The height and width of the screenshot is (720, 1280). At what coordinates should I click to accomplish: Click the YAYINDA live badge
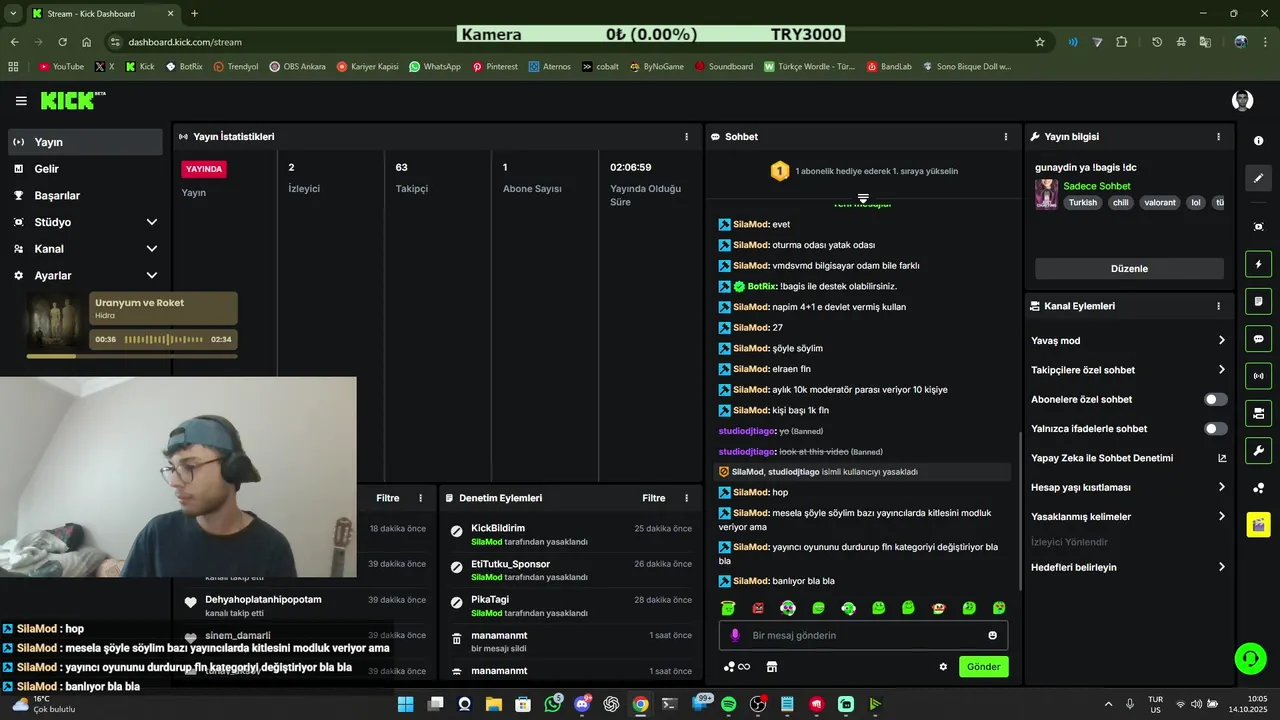204,169
